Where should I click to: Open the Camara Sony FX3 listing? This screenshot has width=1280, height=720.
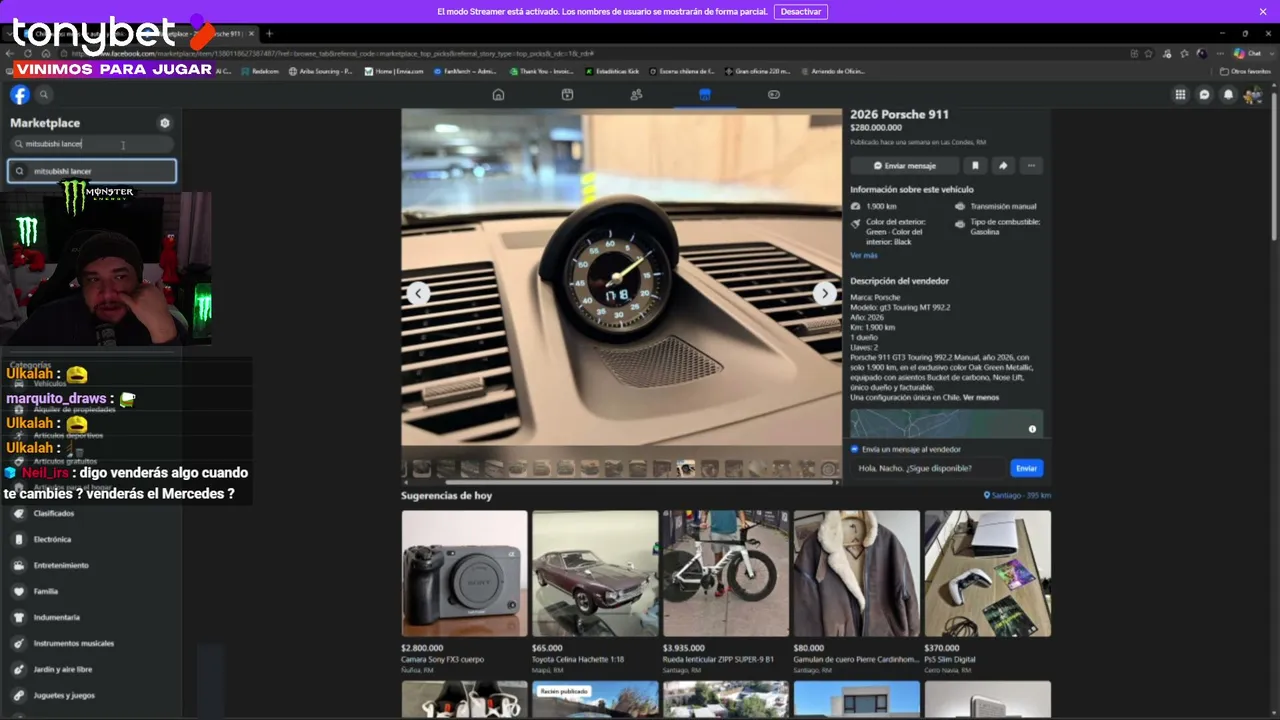point(464,591)
